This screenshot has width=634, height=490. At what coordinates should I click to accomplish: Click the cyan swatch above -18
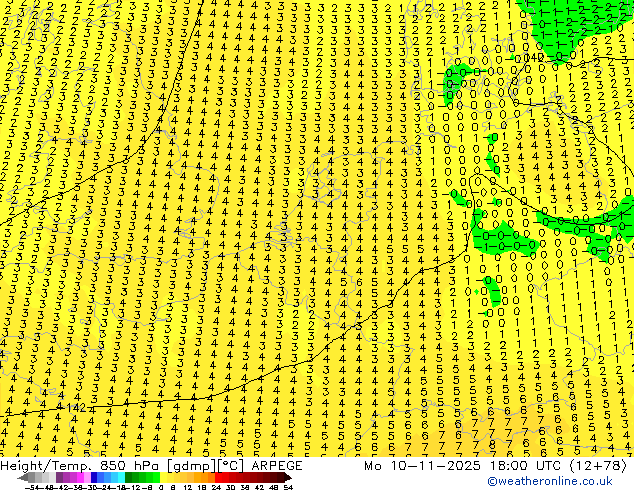pos(121,478)
